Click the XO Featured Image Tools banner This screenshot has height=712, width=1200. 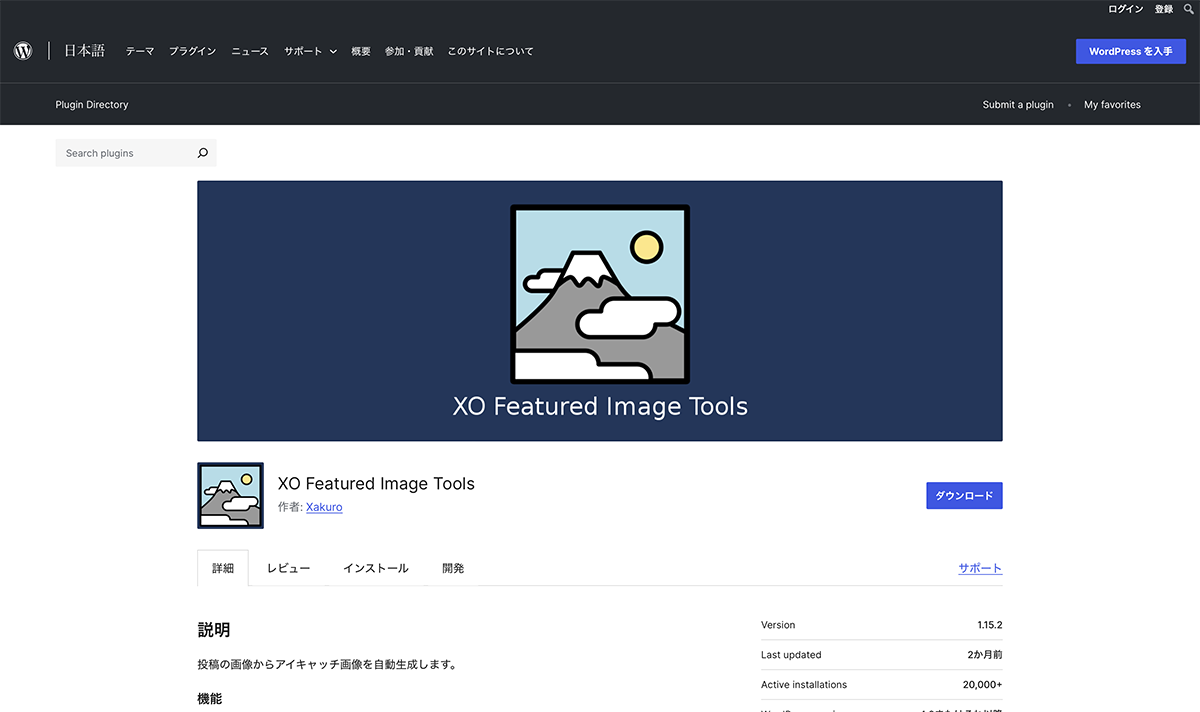click(600, 311)
